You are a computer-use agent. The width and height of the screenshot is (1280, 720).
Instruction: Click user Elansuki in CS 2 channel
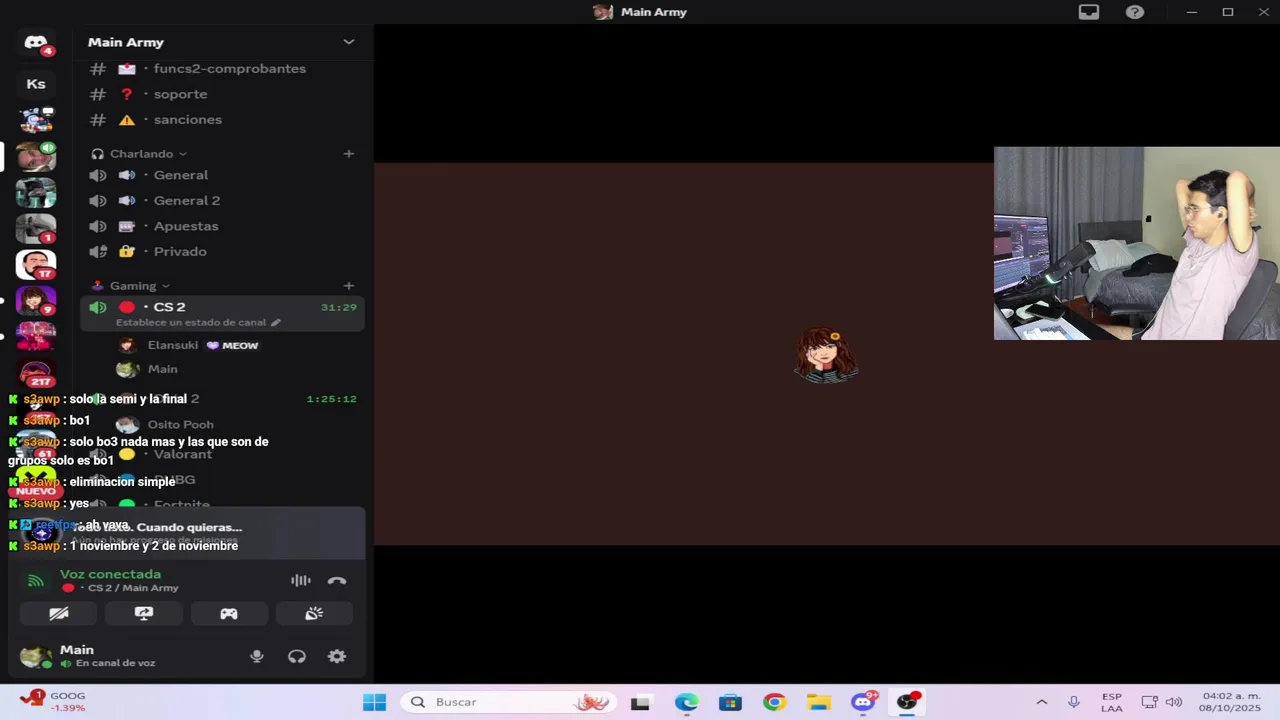coord(173,345)
